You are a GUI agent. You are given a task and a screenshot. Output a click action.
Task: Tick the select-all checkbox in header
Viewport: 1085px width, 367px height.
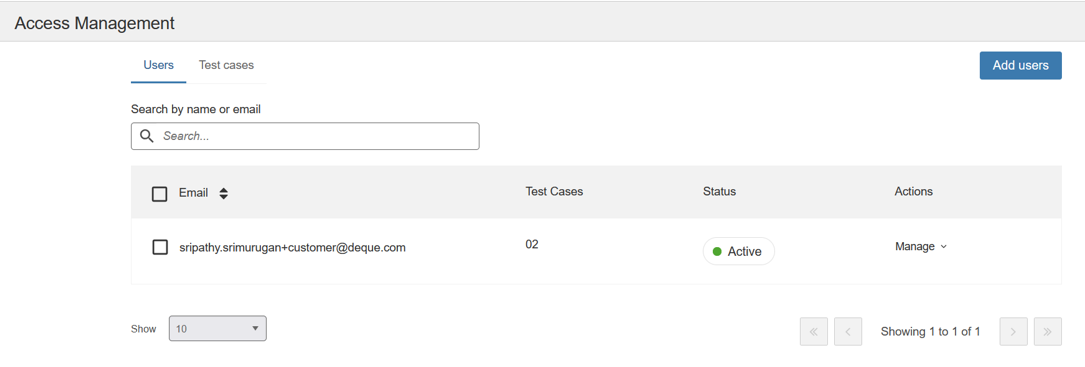click(x=160, y=194)
